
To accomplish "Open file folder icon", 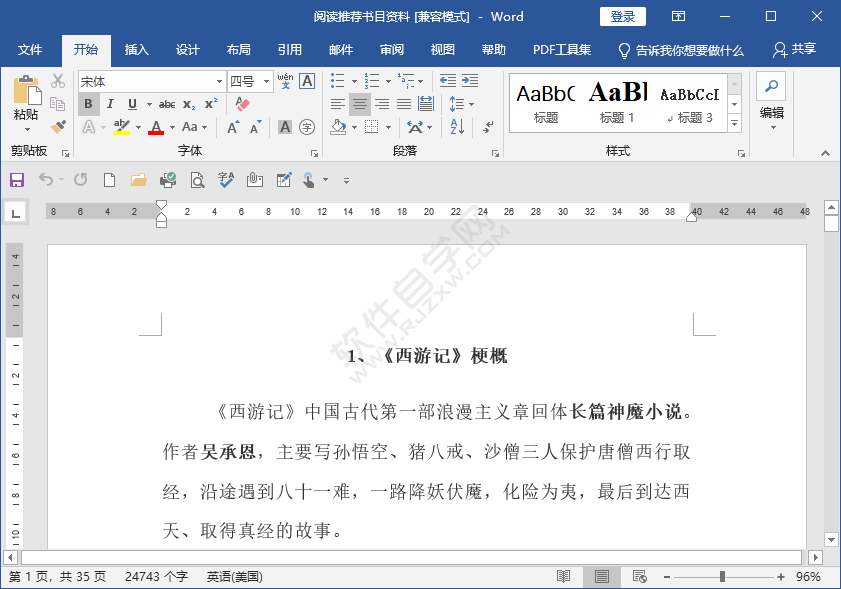I will 139,180.
